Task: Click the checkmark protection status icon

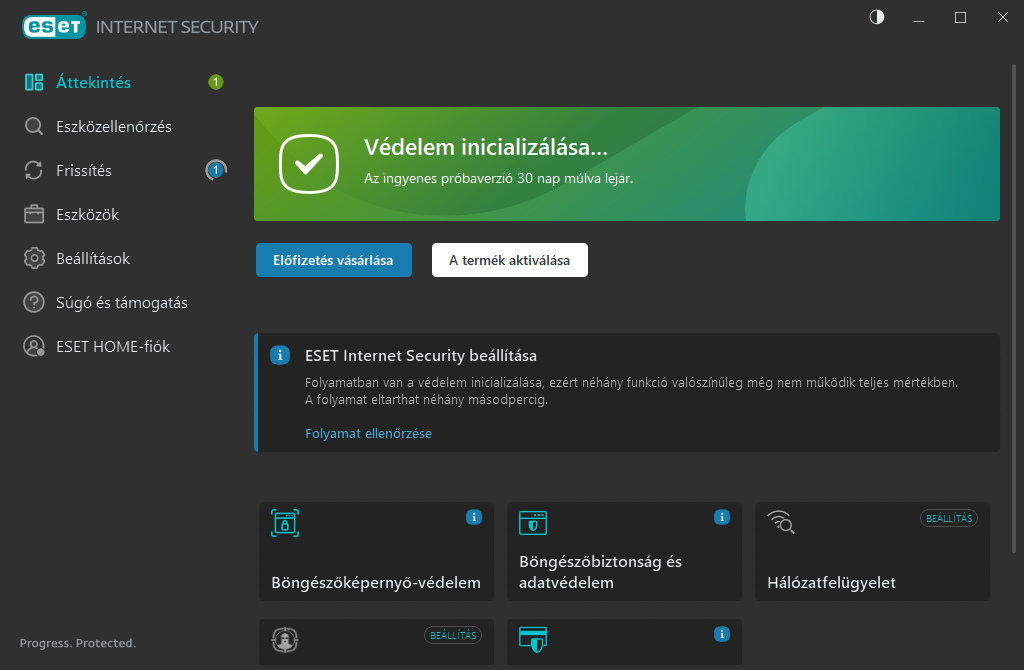Action: (x=309, y=164)
